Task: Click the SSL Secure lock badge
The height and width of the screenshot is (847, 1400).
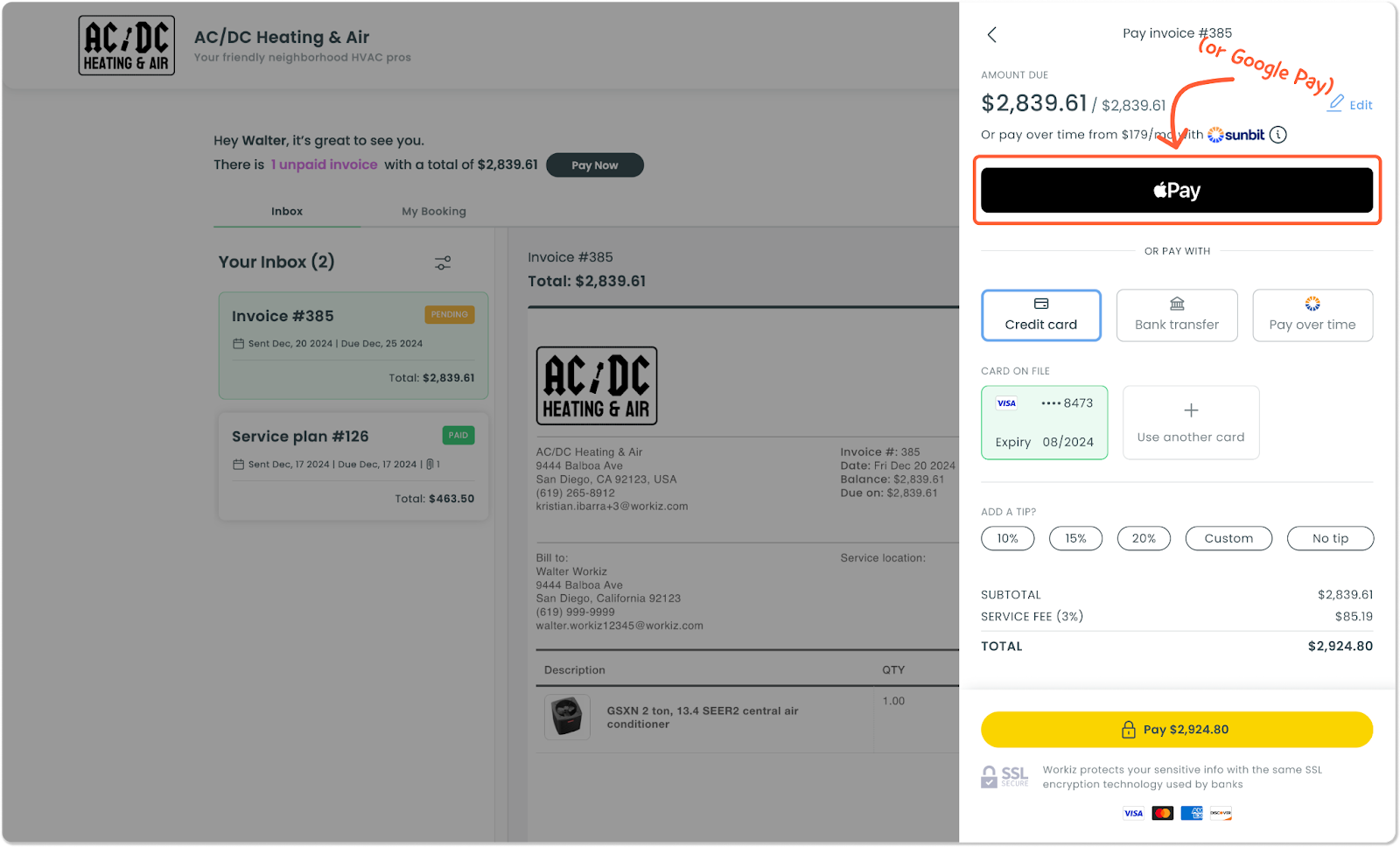Action: (1004, 776)
